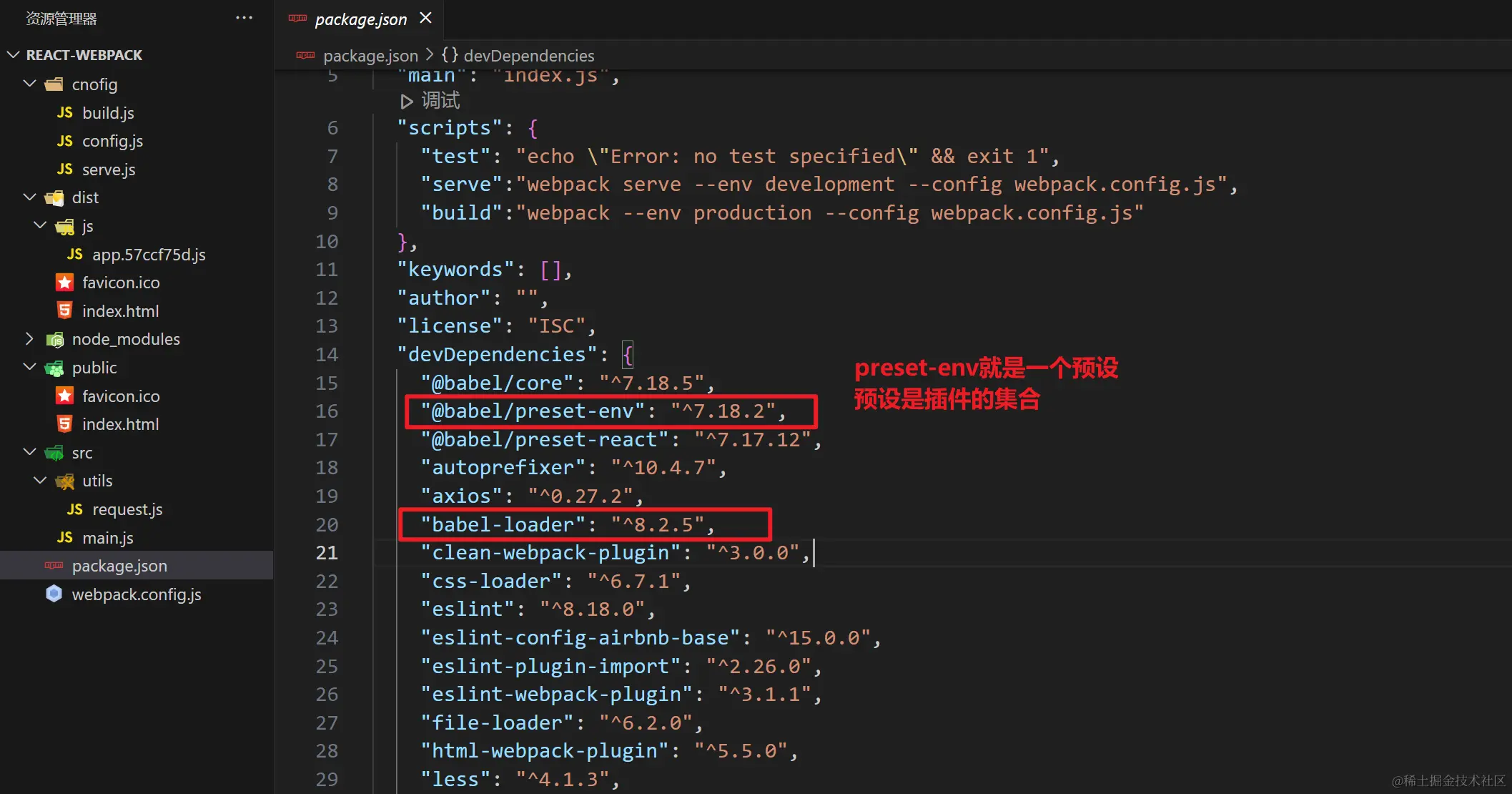1512x794 pixels.
Task: Click the 调试 debug CodeLens link
Action: 440,101
